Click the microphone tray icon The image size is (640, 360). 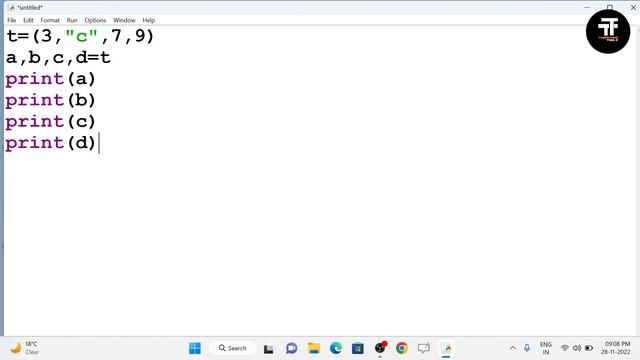527,348
